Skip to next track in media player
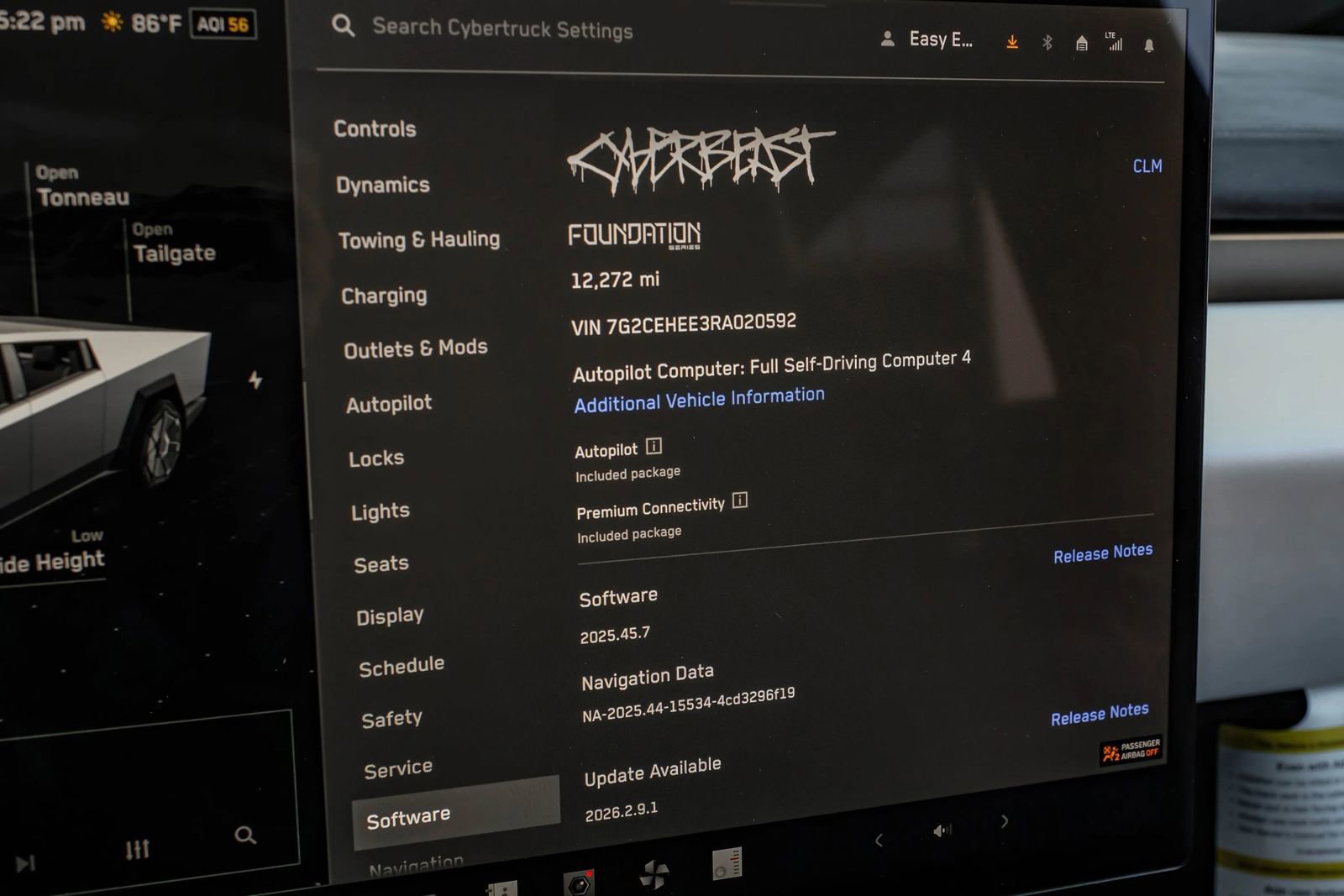 pyautogui.click(x=26, y=862)
